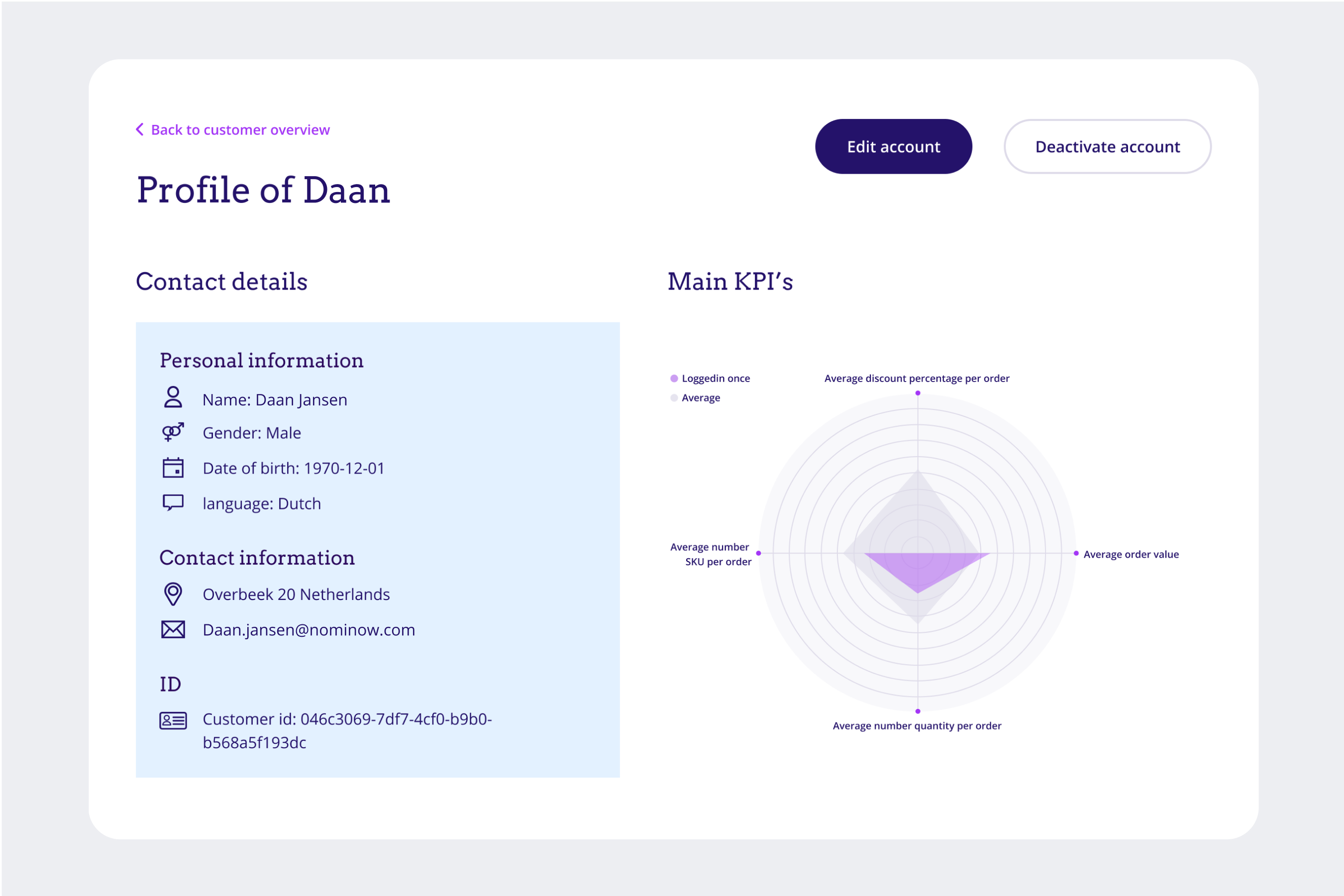Select the Average number quantity per order point

pos(918,711)
